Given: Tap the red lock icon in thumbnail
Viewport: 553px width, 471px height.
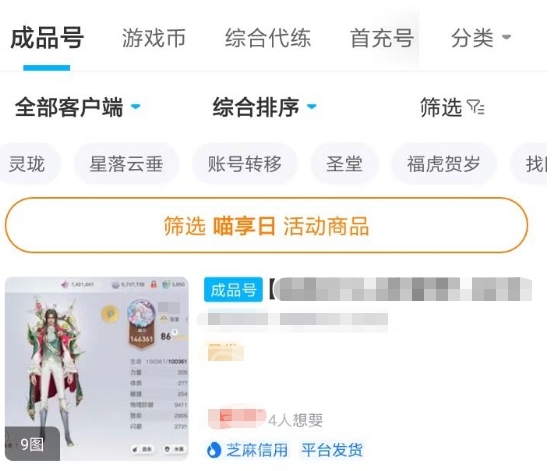Looking at the screenshot, I should (x=153, y=284).
